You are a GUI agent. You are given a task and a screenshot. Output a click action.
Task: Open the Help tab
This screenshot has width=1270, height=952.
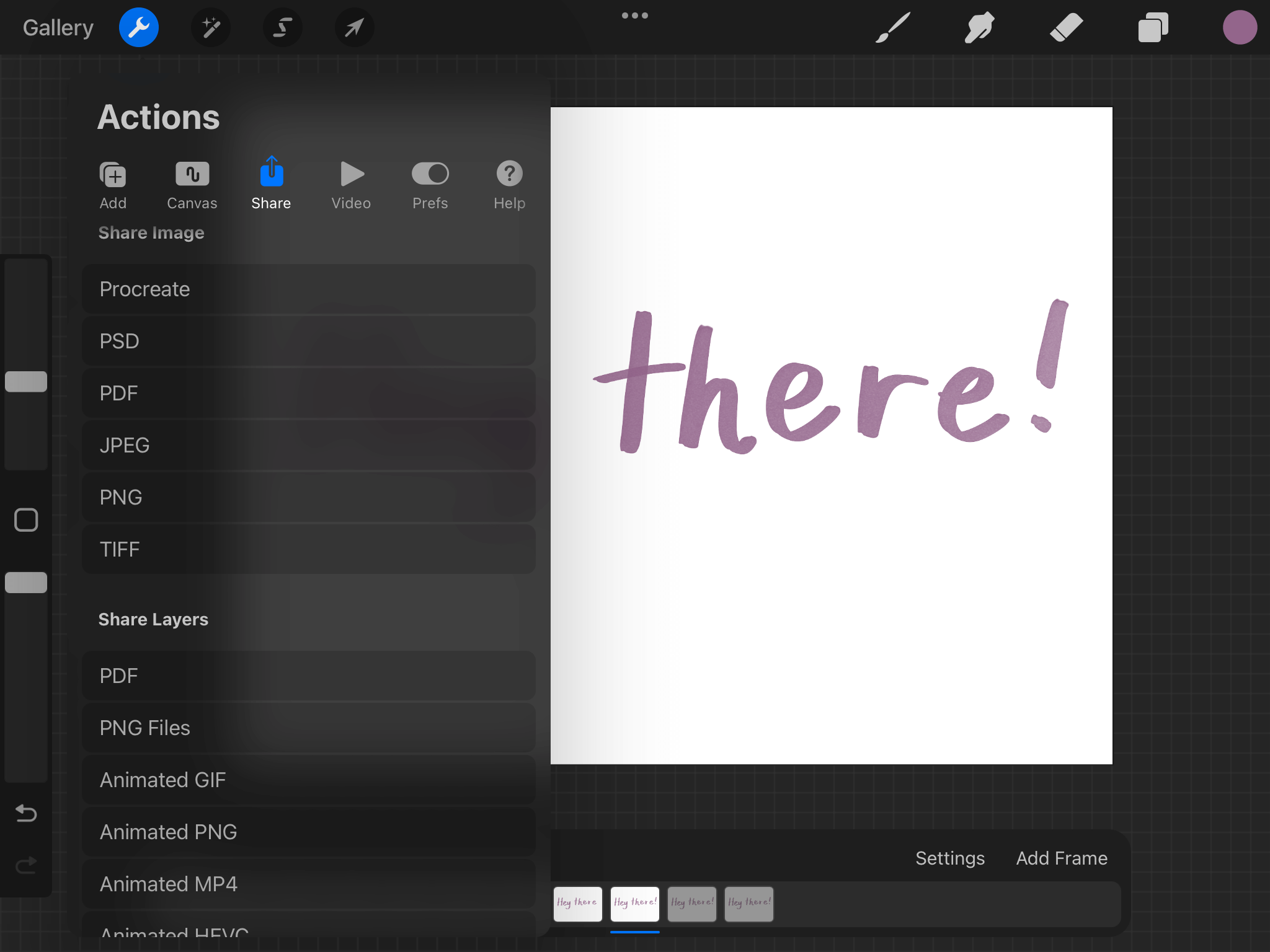click(509, 184)
